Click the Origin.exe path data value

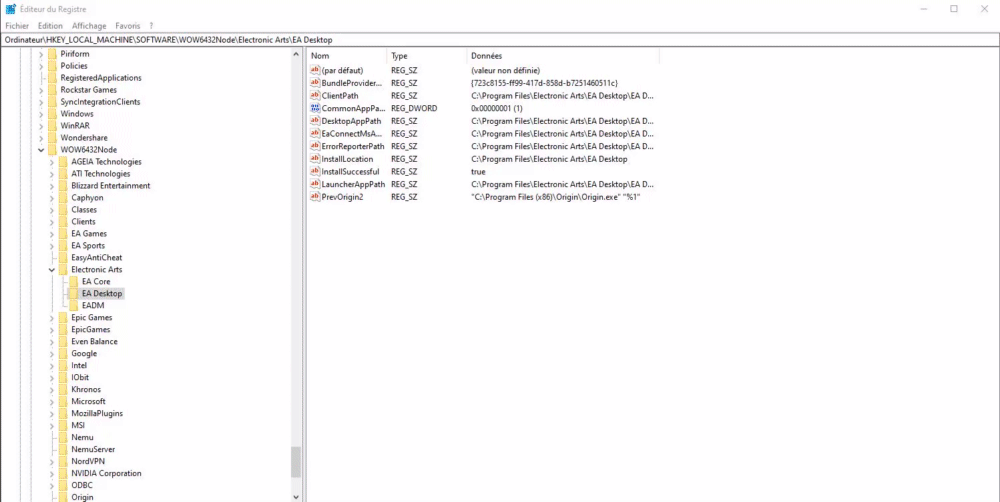click(x=555, y=196)
